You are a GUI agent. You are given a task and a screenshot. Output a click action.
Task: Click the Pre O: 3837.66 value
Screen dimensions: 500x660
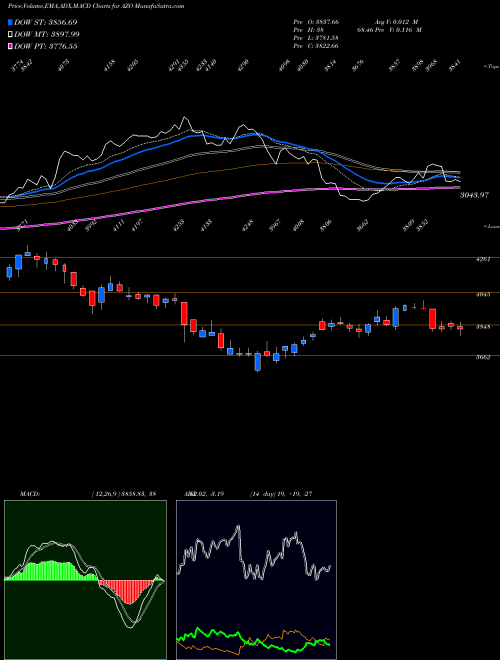(x=316, y=22)
